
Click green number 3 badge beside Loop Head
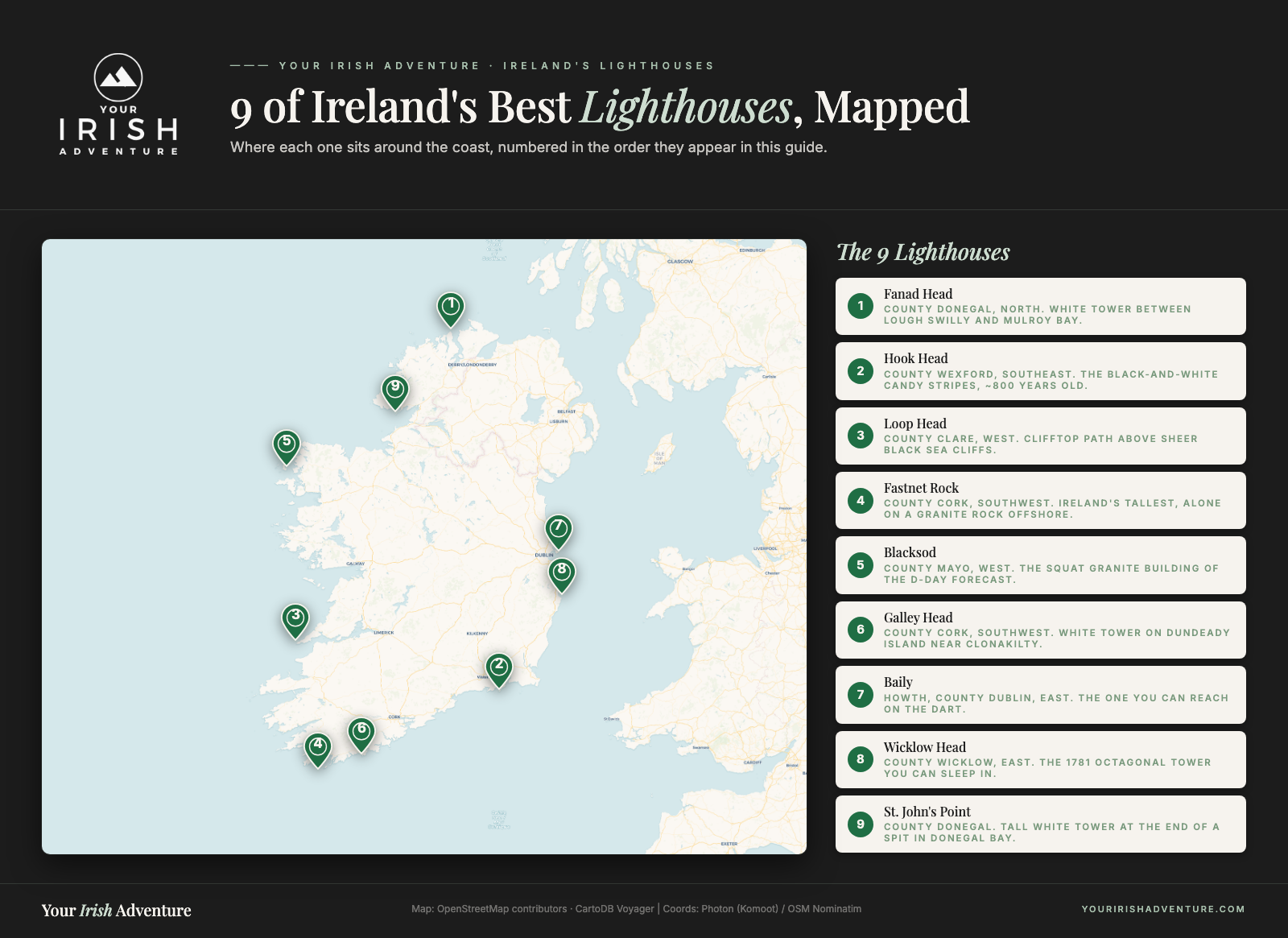[x=861, y=436]
